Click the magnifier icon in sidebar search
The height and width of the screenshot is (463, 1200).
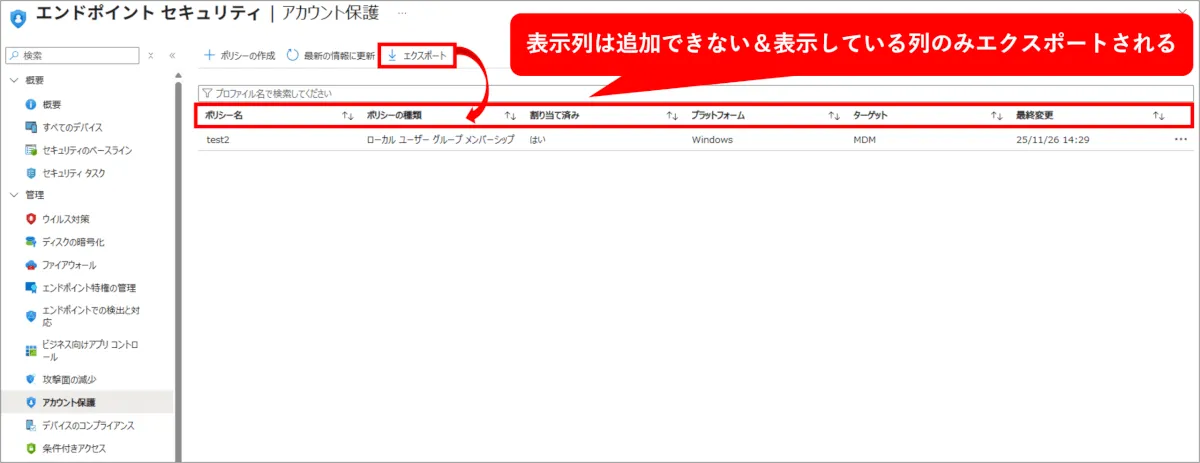tap(14, 56)
